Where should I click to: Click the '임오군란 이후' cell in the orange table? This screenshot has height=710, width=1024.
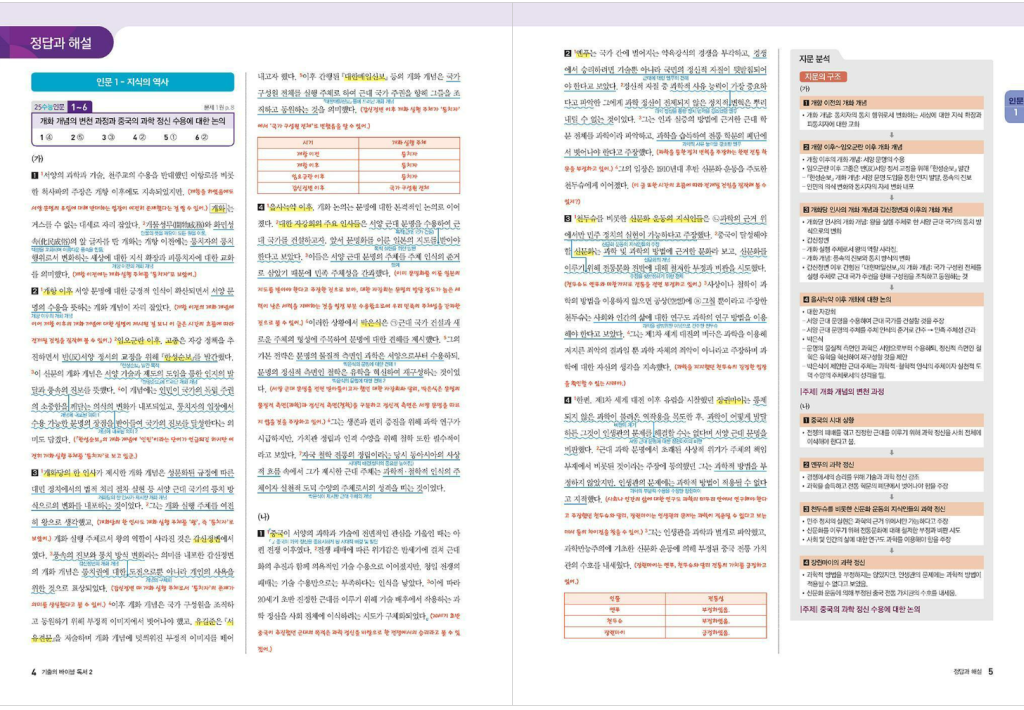click(x=308, y=176)
